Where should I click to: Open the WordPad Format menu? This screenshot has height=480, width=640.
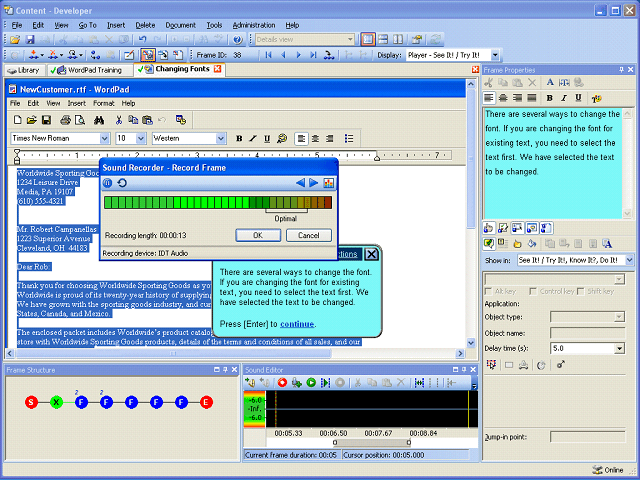103,103
